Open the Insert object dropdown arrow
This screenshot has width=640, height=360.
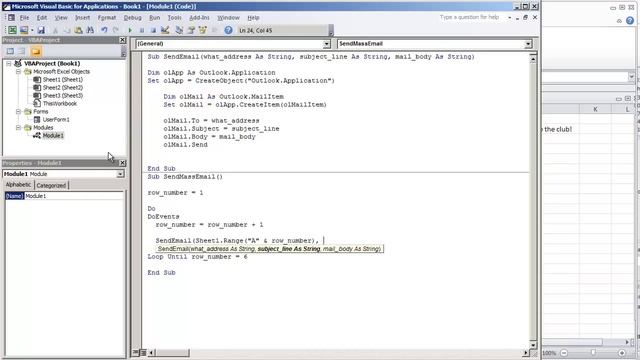click(x=32, y=30)
